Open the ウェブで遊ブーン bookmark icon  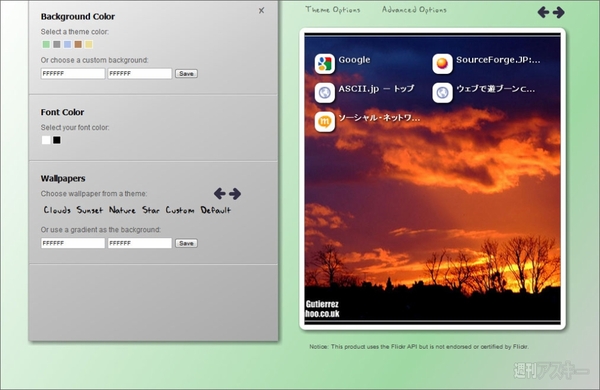[442, 93]
